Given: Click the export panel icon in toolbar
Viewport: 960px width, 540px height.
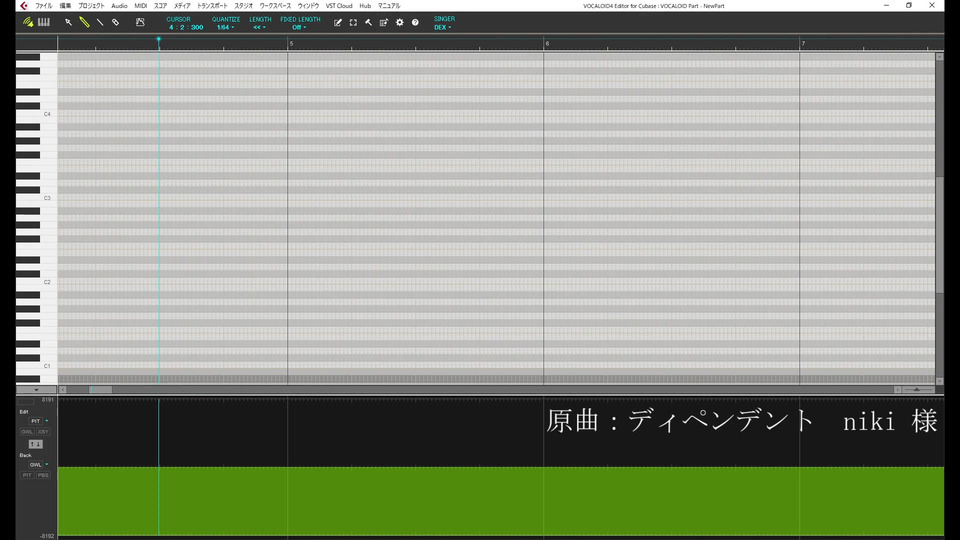Looking at the screenshot, I should (x=384, y=23).
